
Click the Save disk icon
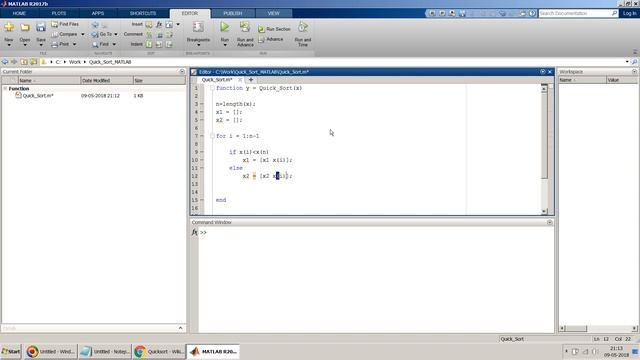[41, 28]
